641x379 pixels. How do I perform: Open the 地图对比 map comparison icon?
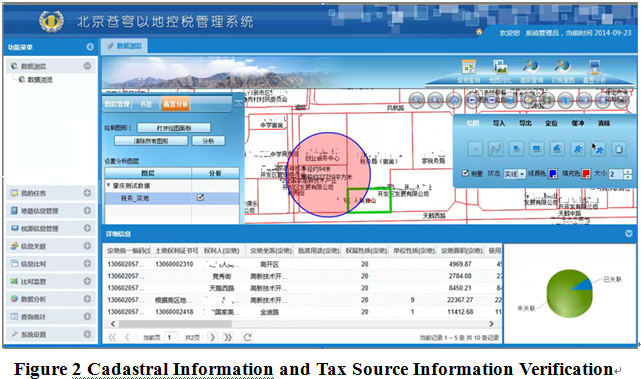click(500, 67)
